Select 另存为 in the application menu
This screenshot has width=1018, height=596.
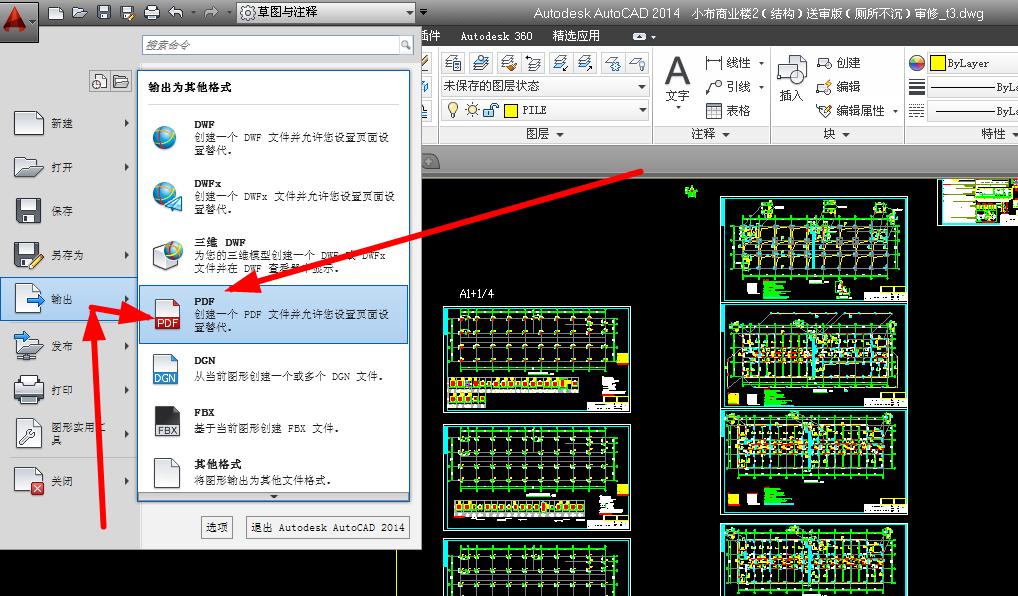pos(70,255)
